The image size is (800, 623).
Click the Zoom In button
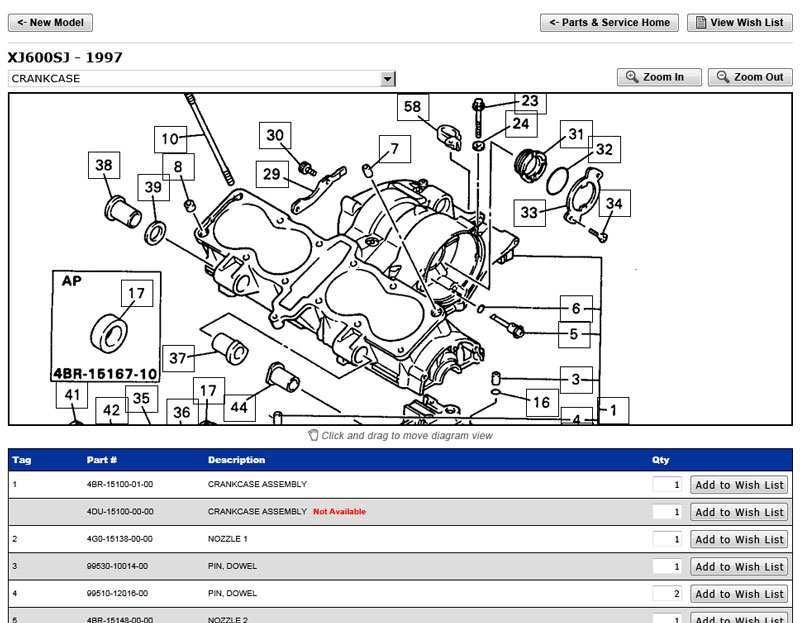click(659, 77)
